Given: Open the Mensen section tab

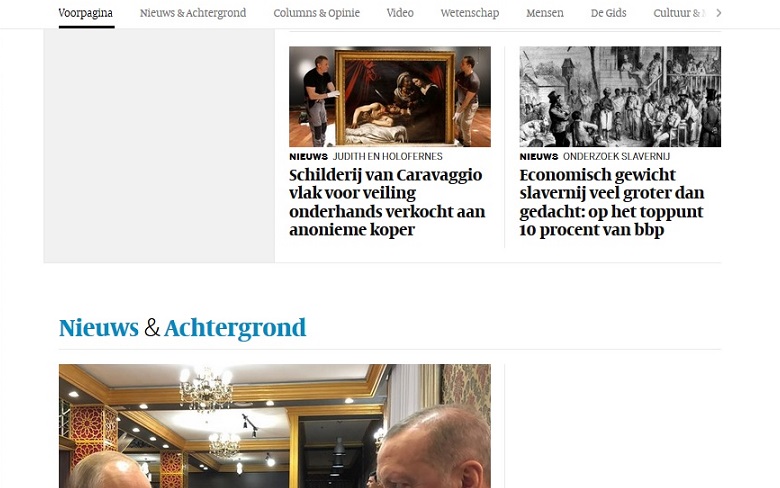Looking at the screenshot, I should 545,13.
